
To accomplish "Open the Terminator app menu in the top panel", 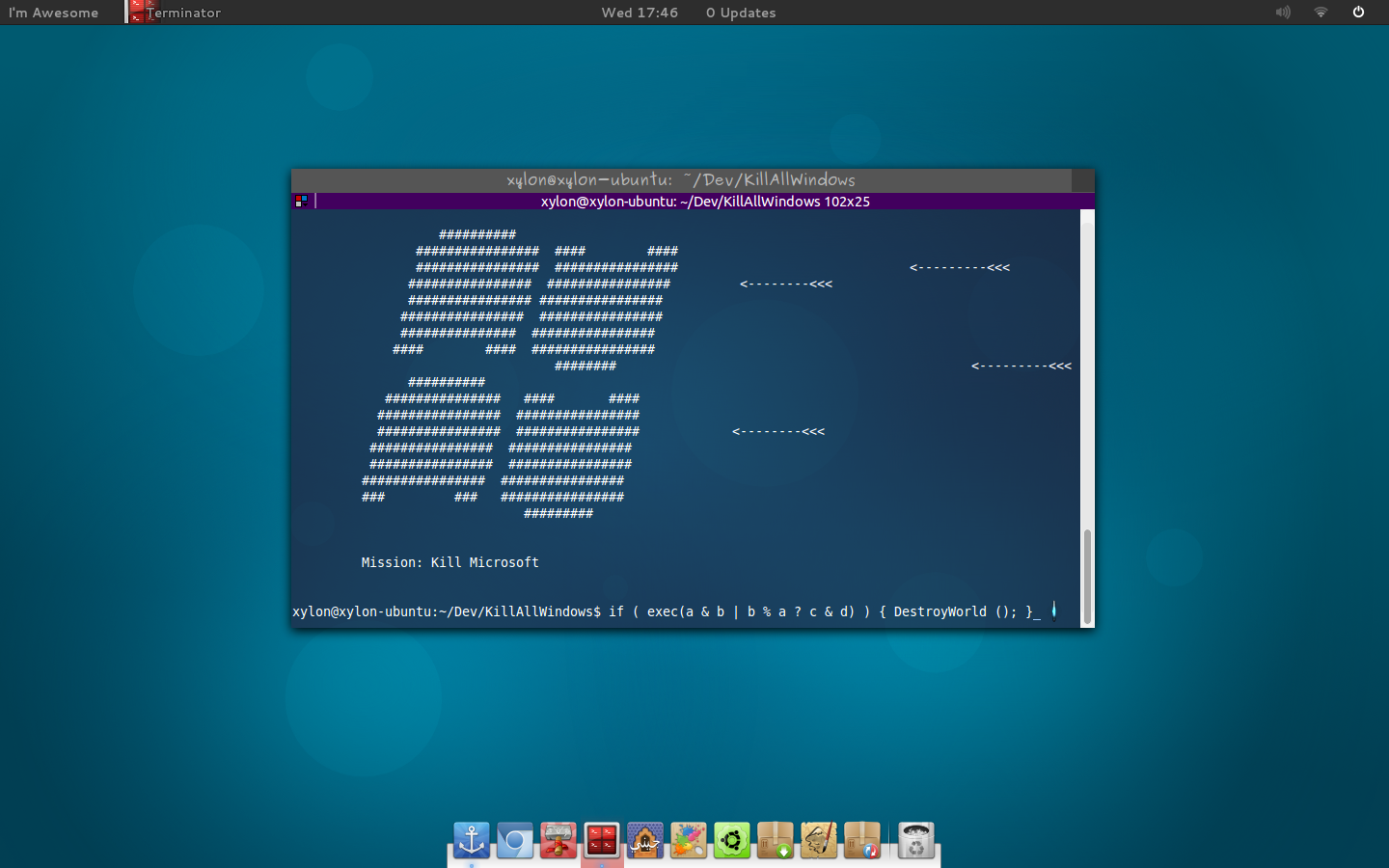I will coord(176,13).
